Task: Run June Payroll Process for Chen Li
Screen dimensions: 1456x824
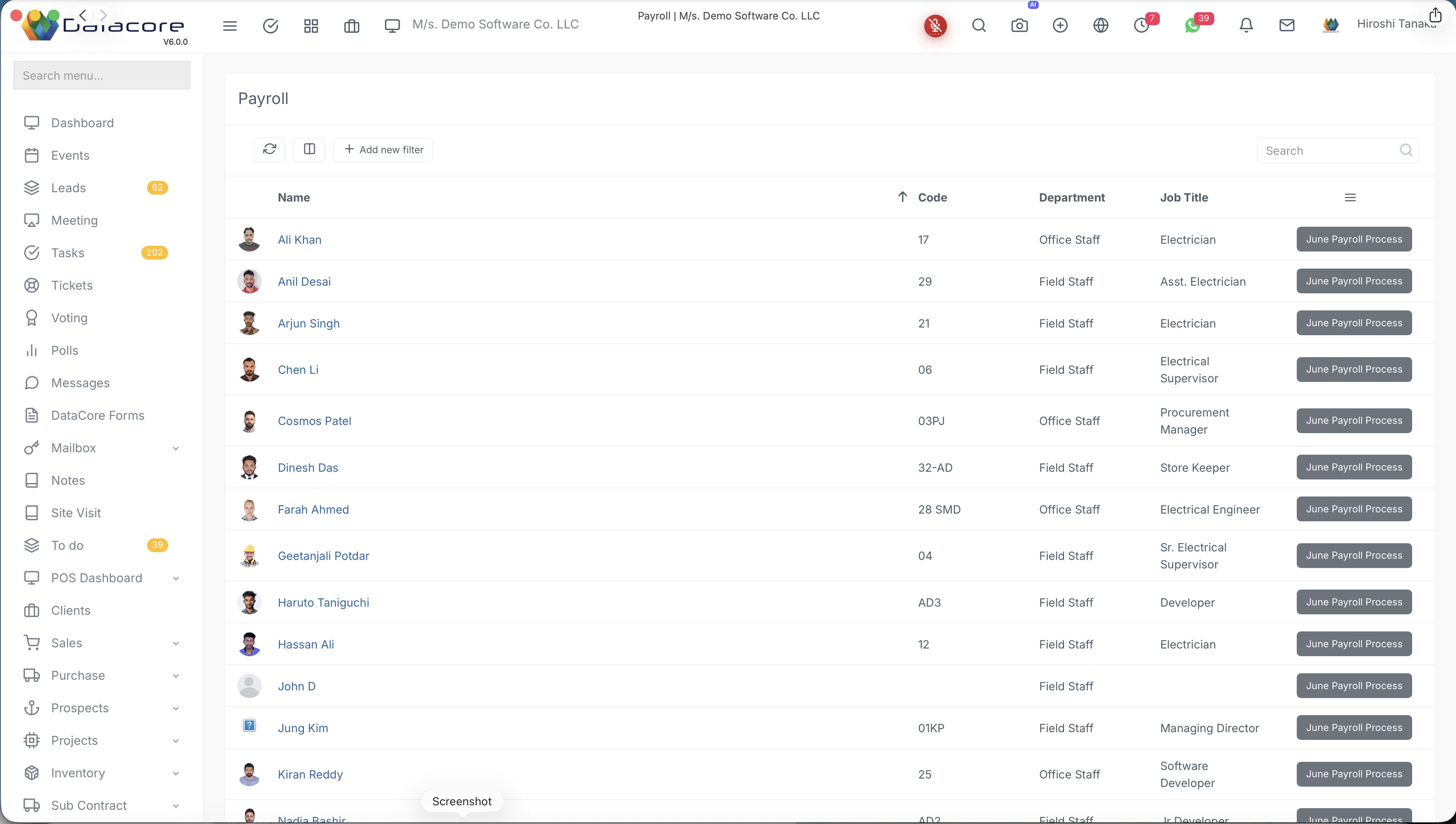Action: [x=1354, y=370]
